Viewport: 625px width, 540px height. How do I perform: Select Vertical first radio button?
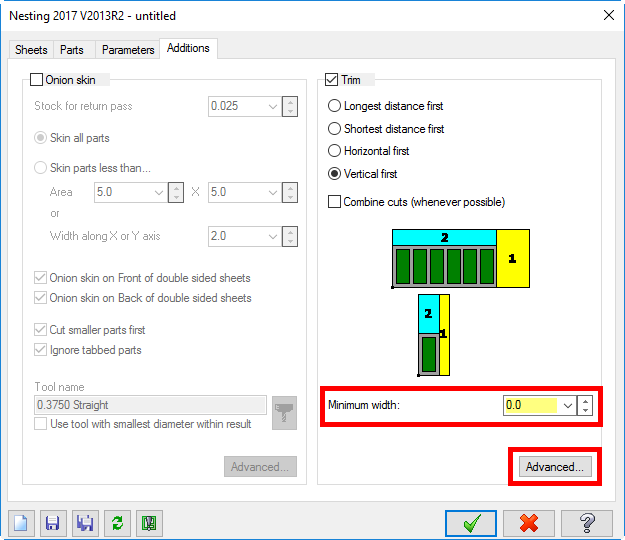pos(334,174)
